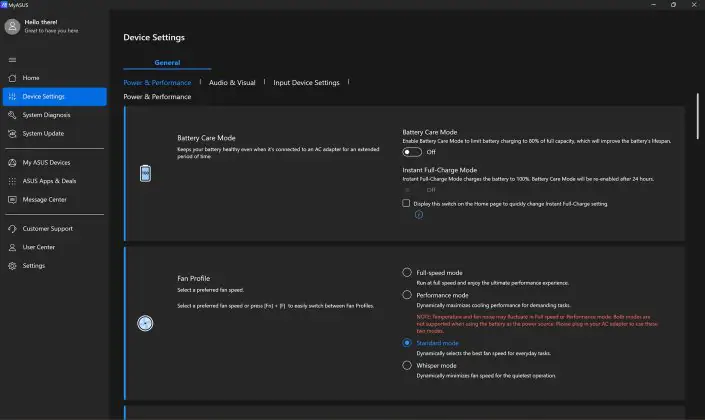Viewport: 705px width, 420px height.
Task: Click the ASUS Apps & Deals grid icon
Action: [12, 181]
